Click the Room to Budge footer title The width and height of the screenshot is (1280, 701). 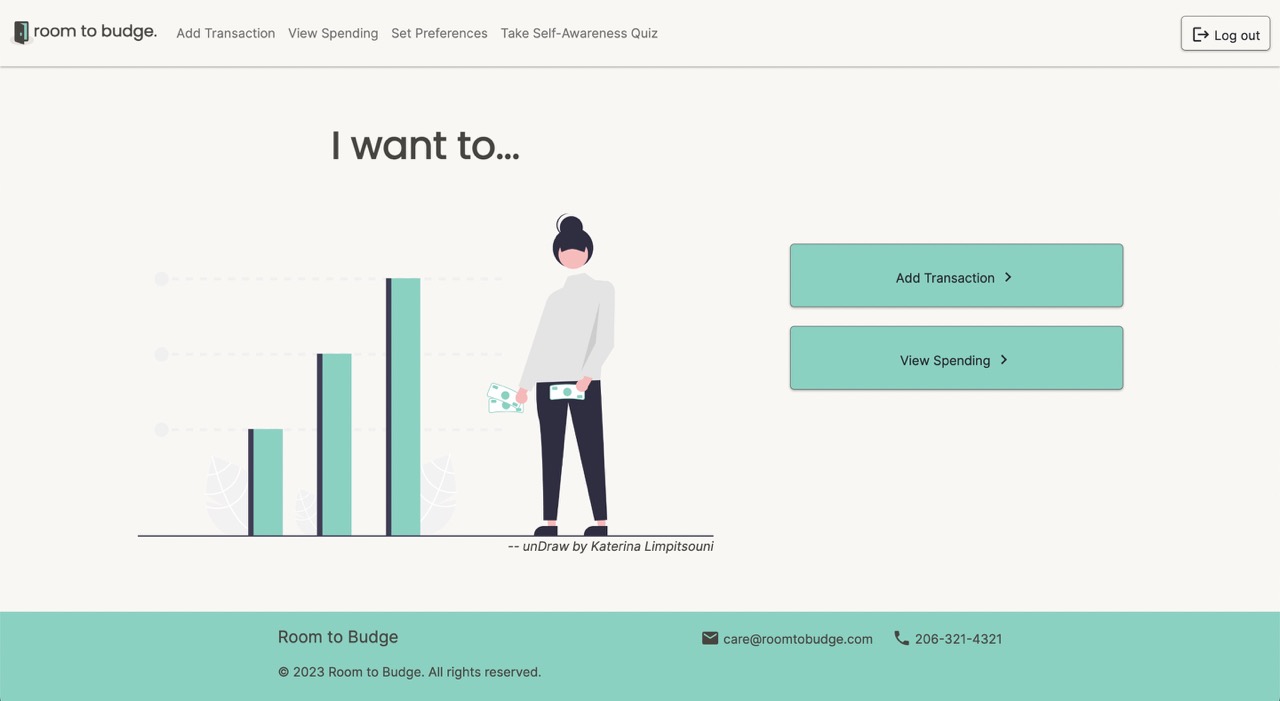point(338,637)
